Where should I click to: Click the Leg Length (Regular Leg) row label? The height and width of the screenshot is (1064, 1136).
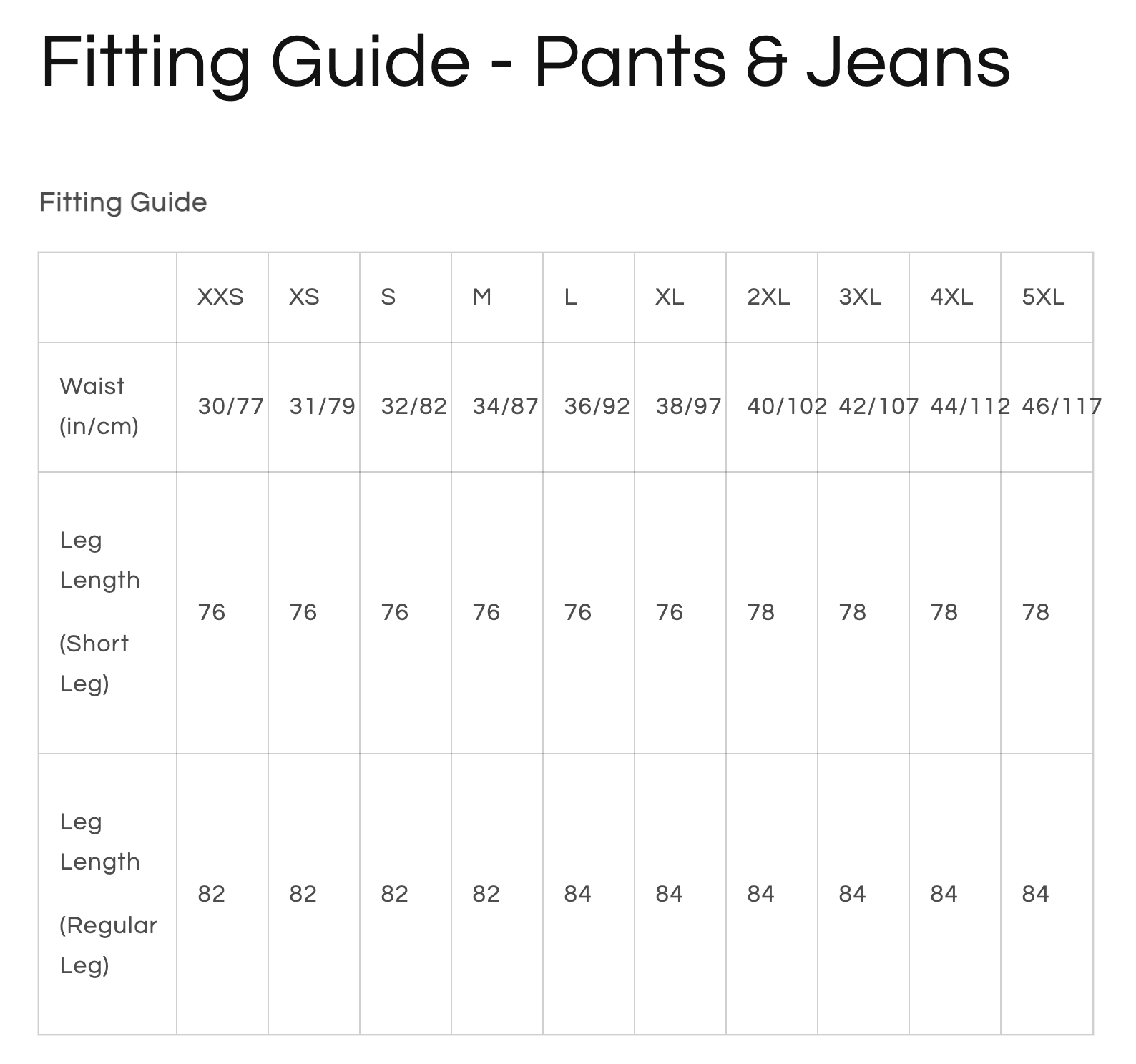(x=107, y=894)
